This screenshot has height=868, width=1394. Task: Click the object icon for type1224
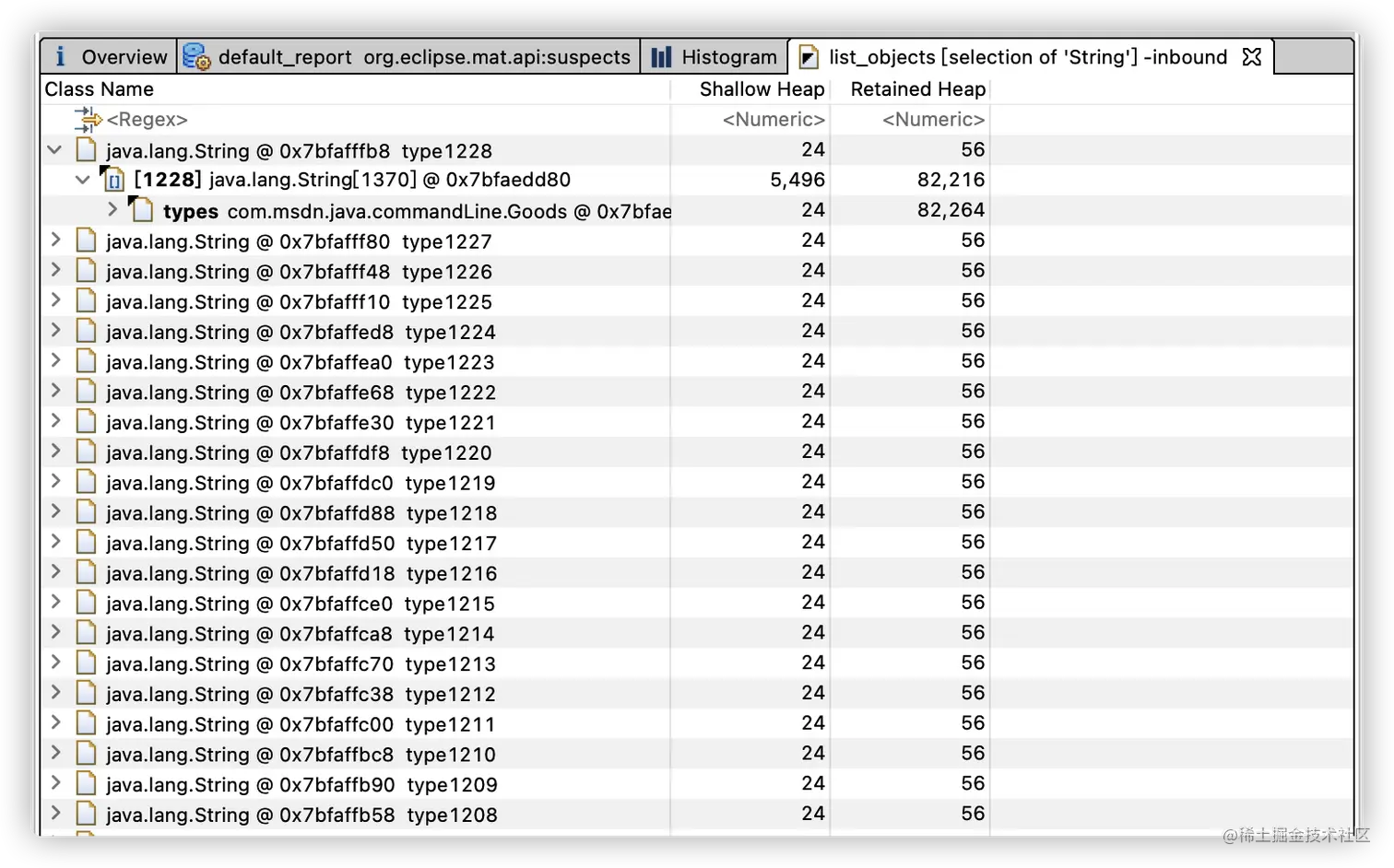click(86, 331)
